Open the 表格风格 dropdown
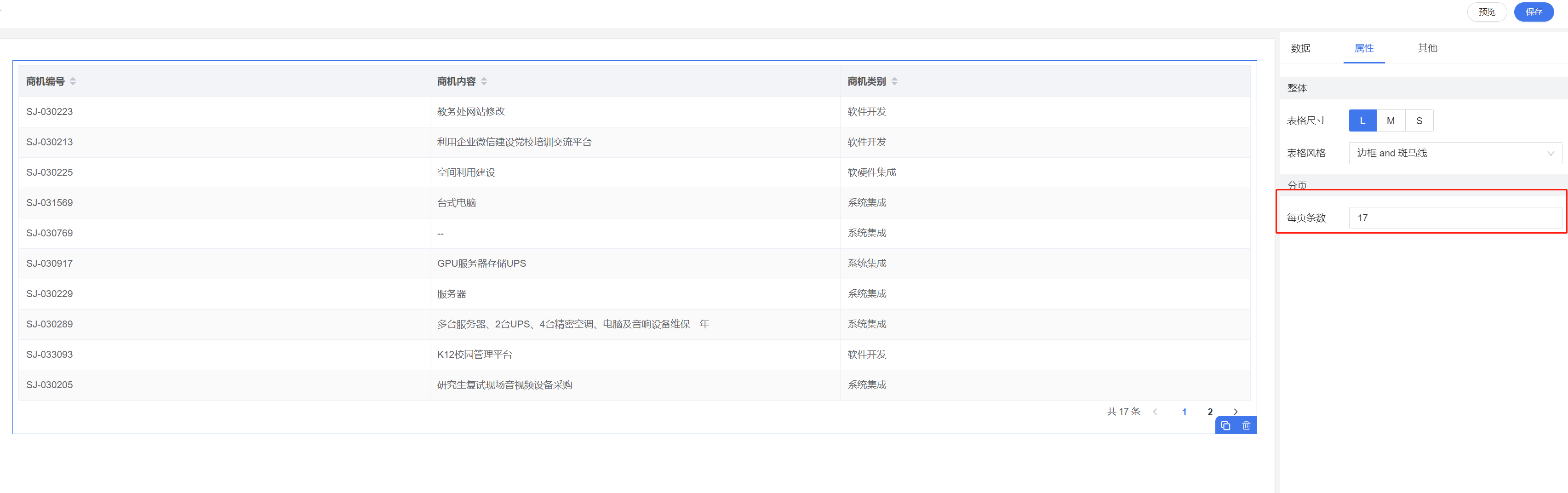This screenshot has height=493, width=1568. point(1455,154)
